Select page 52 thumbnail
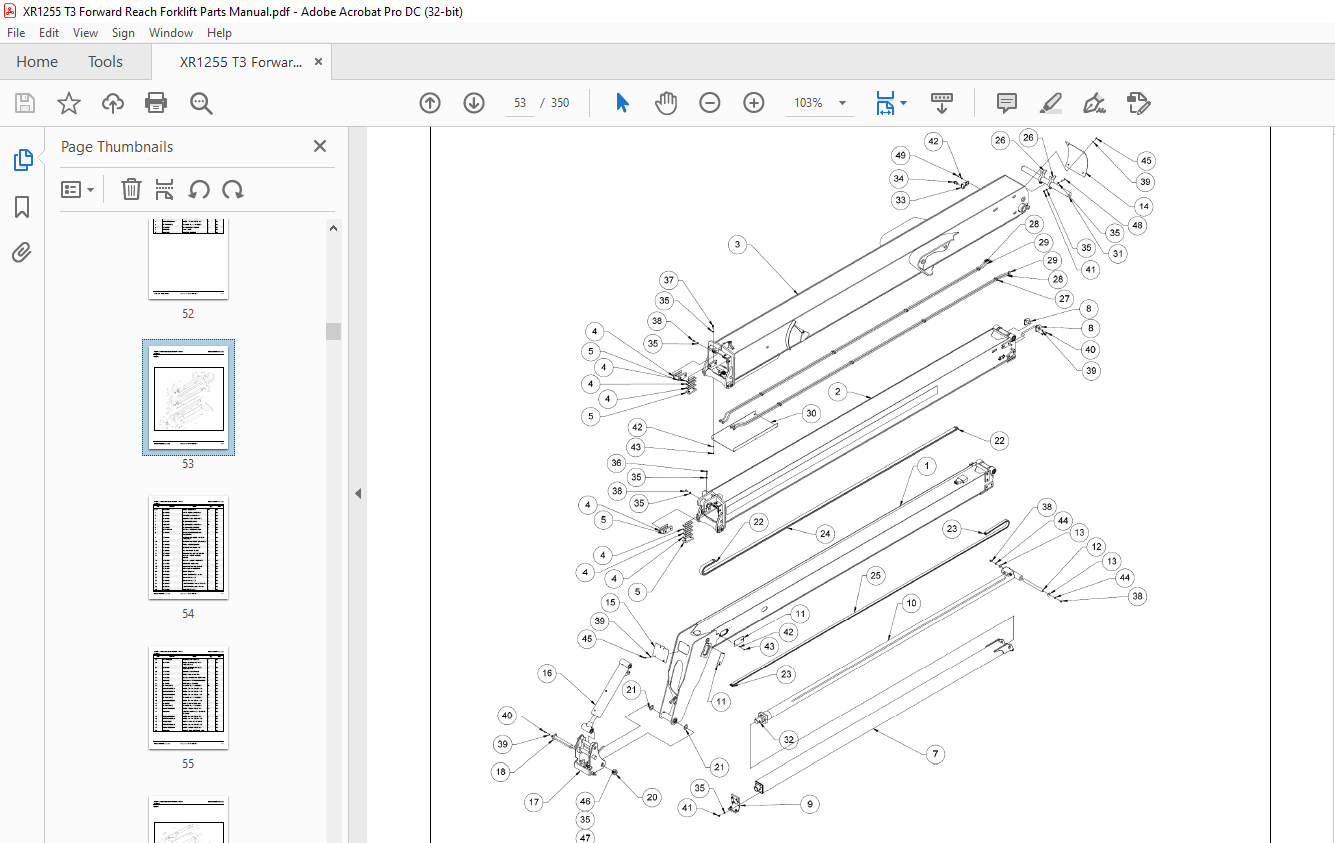Screen dimensions: 1335x843 pos(188,259)
